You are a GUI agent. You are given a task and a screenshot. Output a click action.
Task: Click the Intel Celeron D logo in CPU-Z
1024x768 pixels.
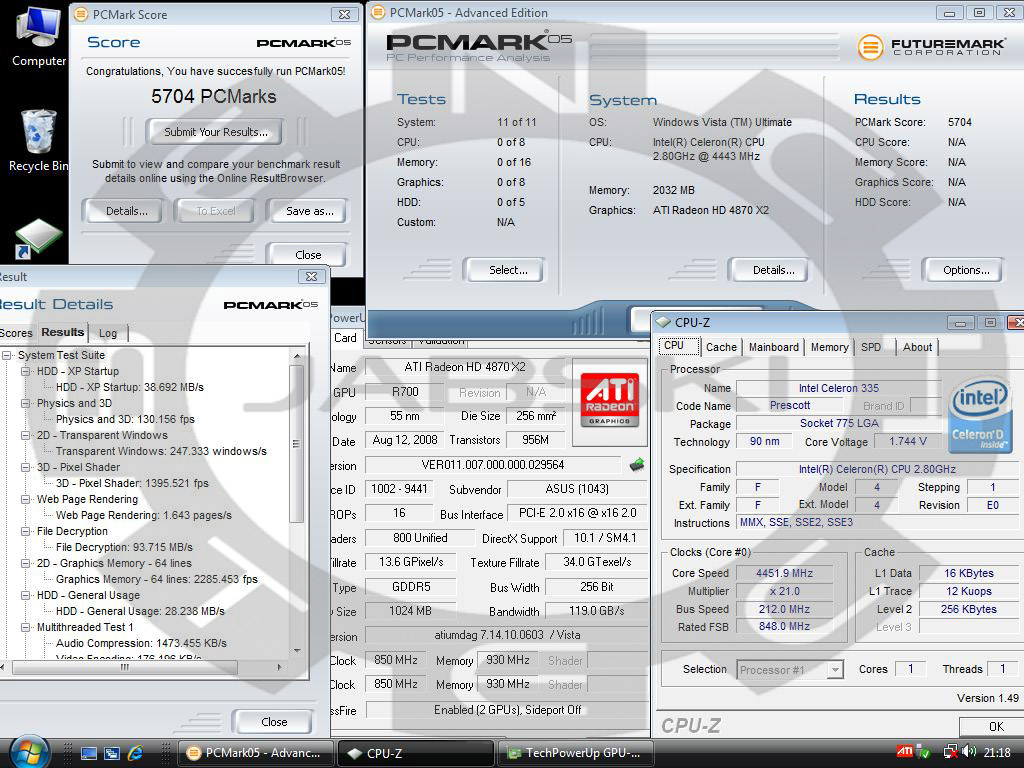coord(980,414)
